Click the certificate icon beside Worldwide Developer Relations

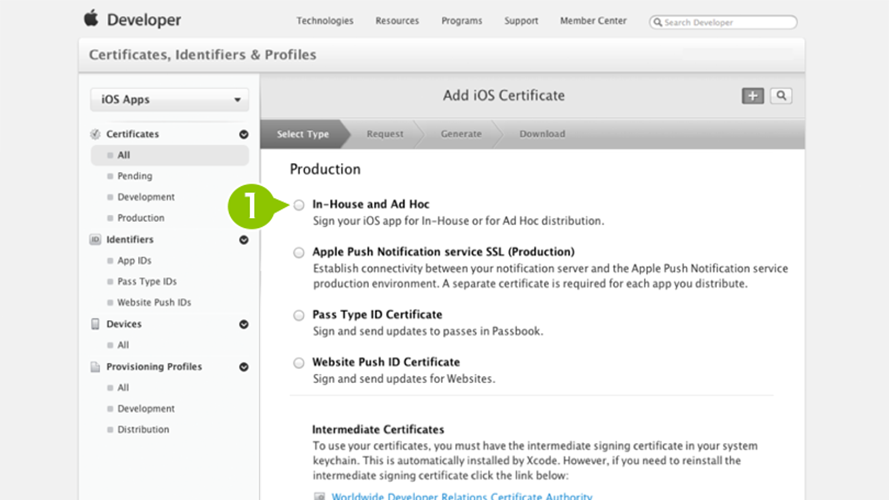320,496
